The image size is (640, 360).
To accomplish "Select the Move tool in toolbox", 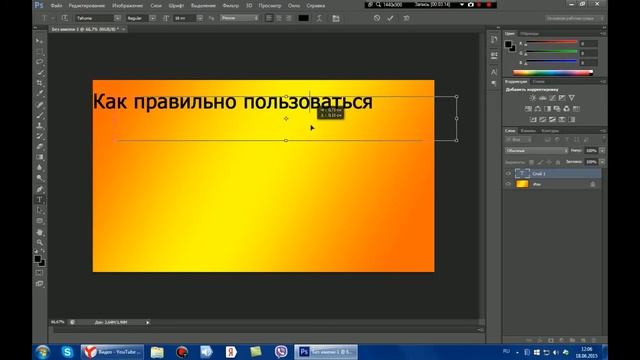I will coord(40,41).
